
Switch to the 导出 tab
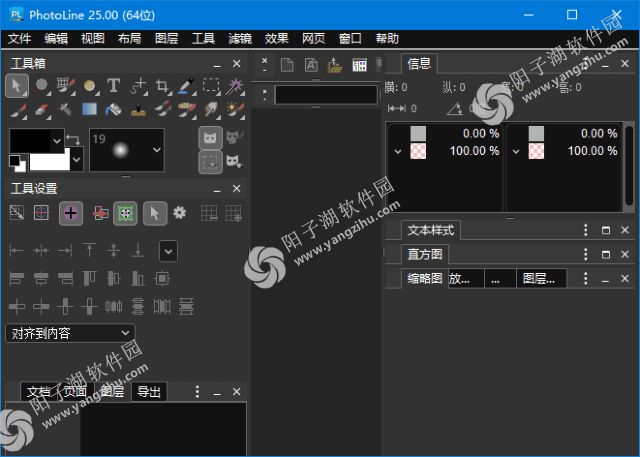click(149, 392)
